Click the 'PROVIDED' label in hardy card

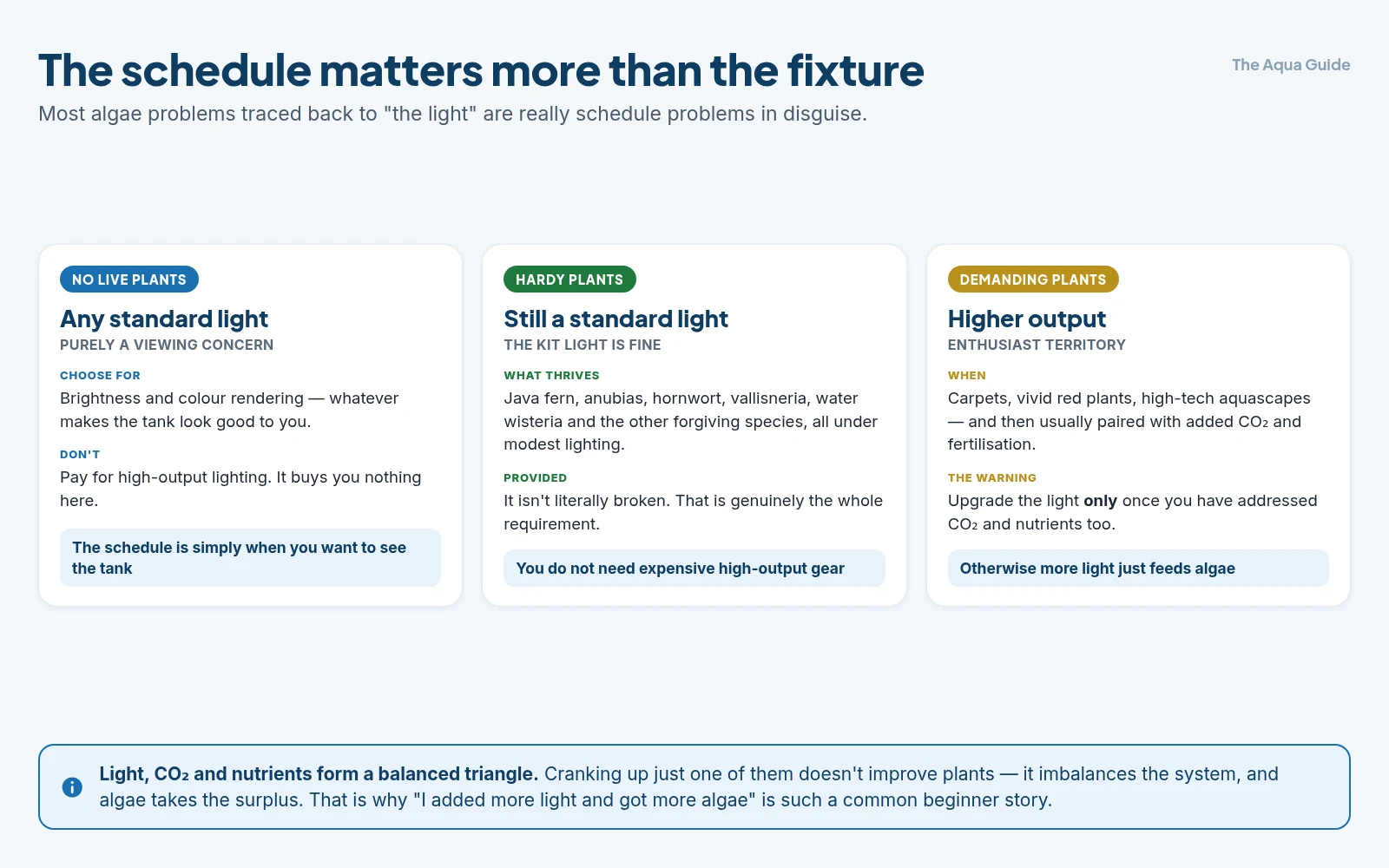(x=535, y=478)
